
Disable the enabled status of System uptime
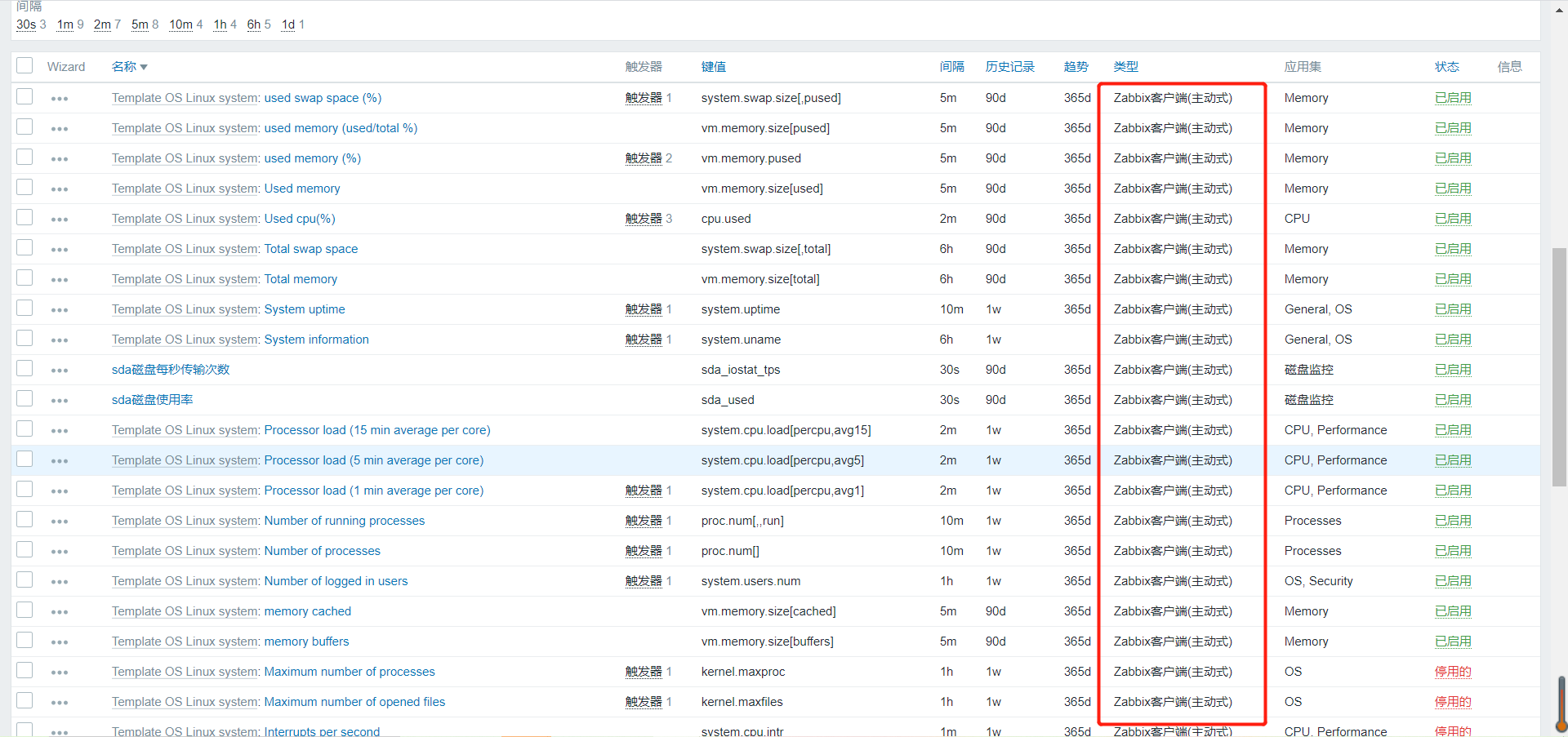coord(1453,309)
